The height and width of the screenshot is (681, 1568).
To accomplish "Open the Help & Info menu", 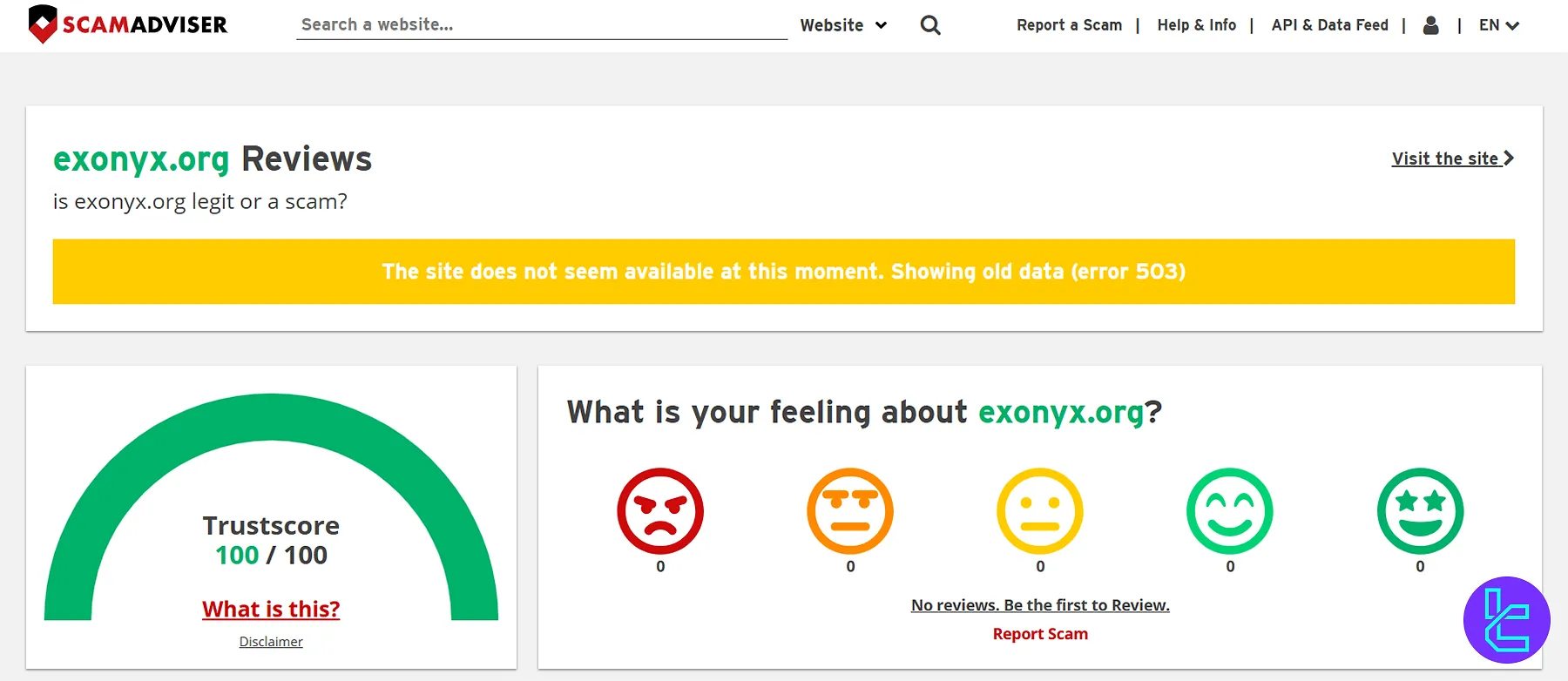I will 1196,25.
